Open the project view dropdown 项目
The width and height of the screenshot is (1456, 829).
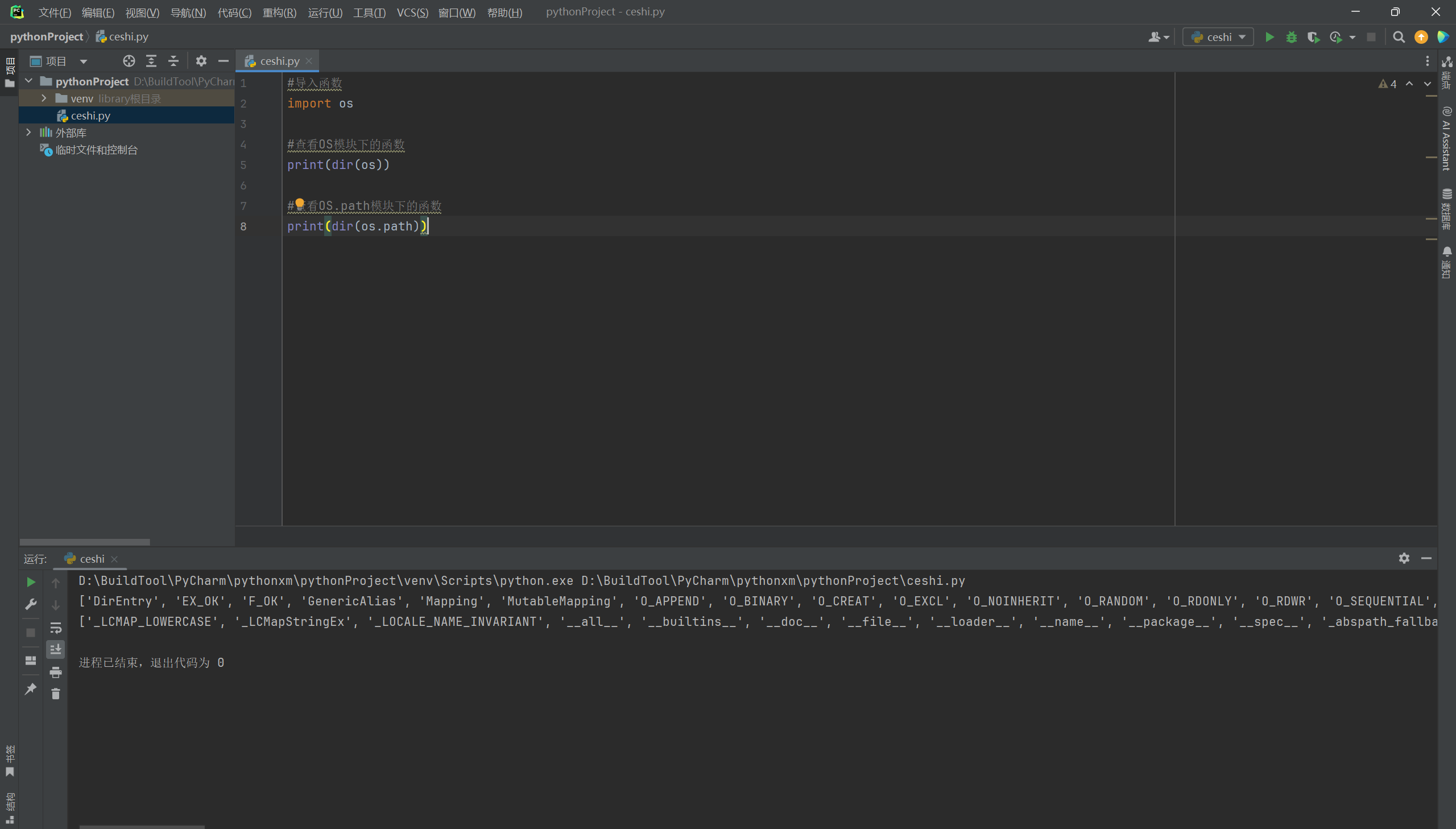tap(59, 61)
